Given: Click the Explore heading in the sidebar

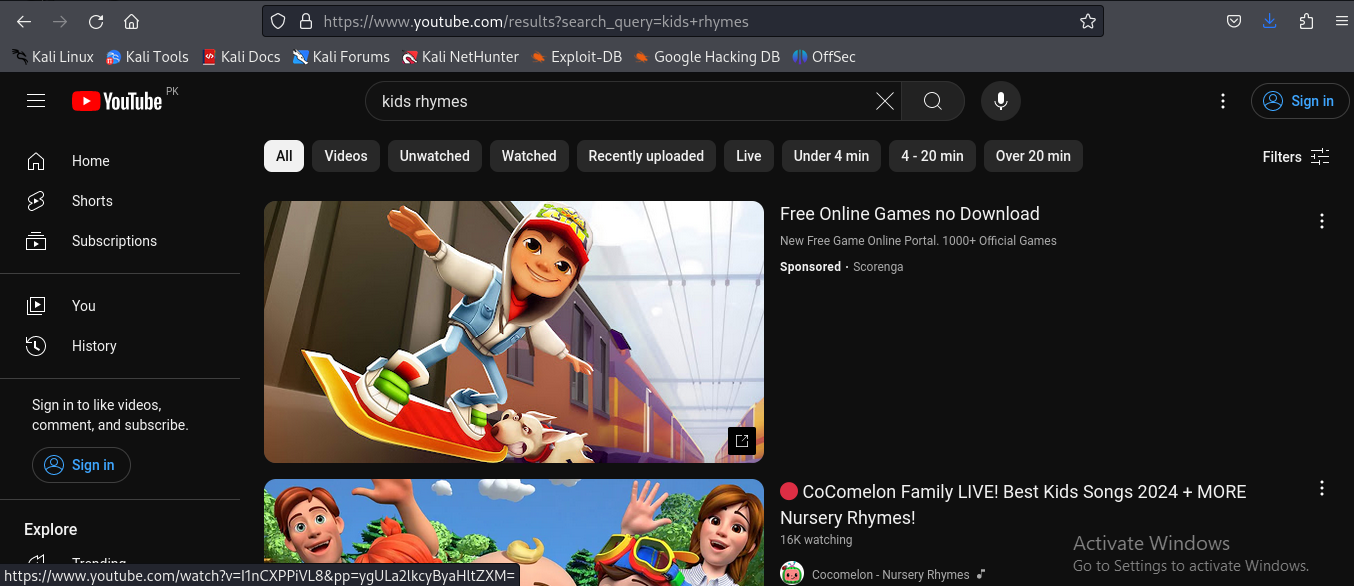Looking at the screenshot, I should coord(51,530).
